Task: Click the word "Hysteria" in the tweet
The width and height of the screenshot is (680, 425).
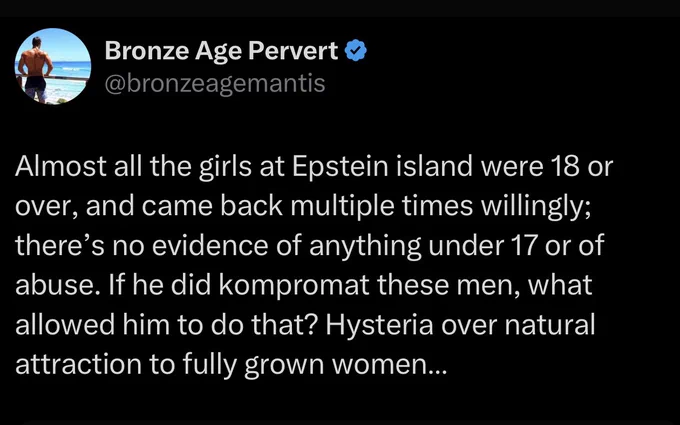Action: (x=379, y=324)
